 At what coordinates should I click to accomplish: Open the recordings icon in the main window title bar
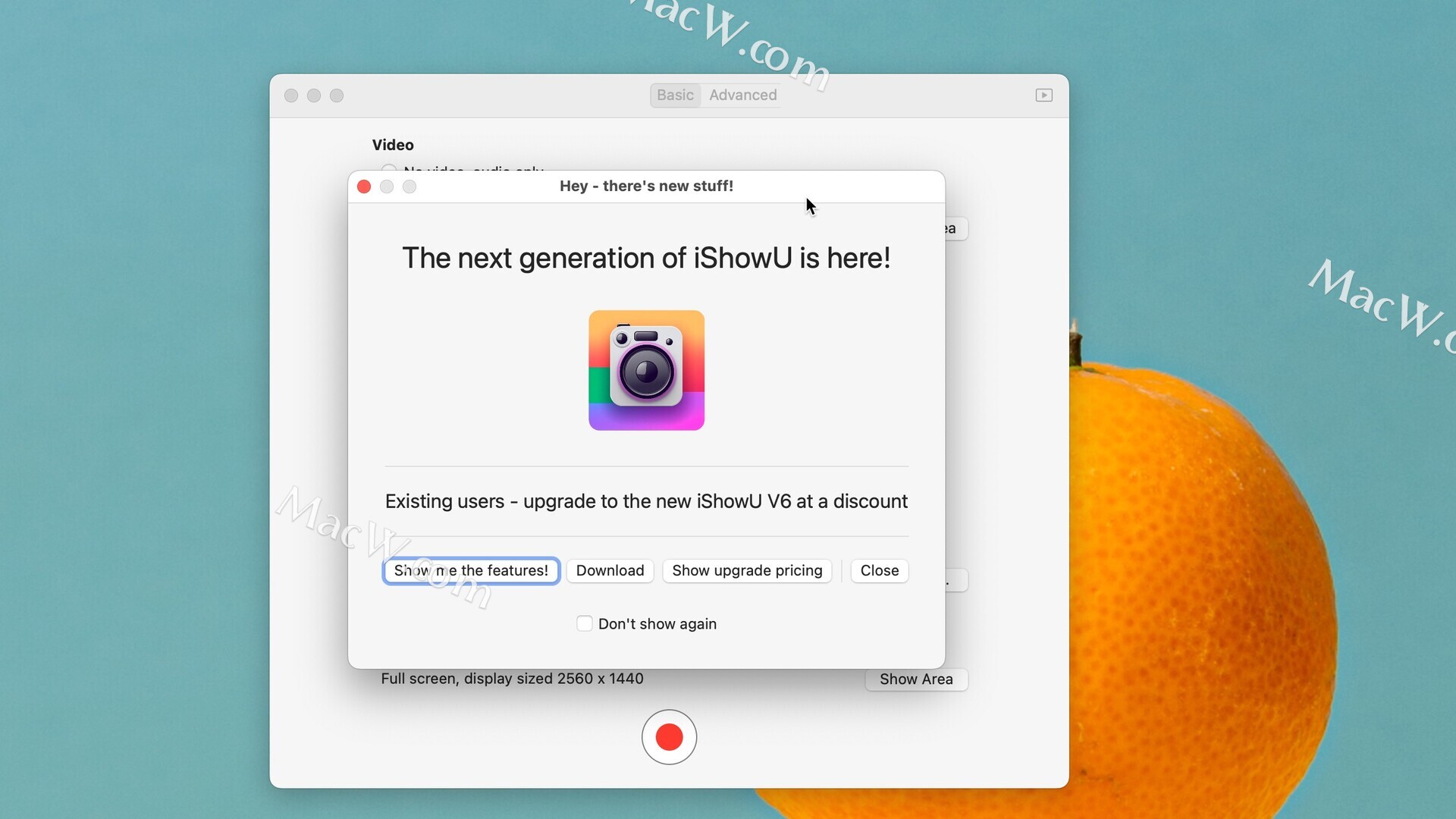(x=1043, y=95)
